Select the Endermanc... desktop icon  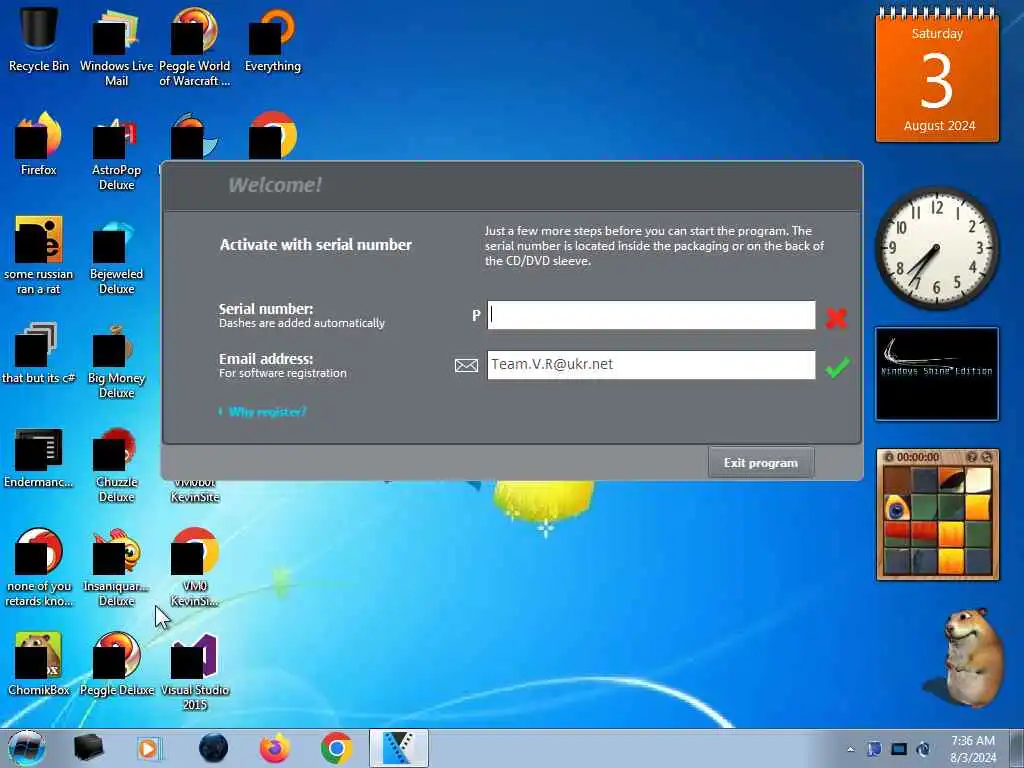point(39,457)
